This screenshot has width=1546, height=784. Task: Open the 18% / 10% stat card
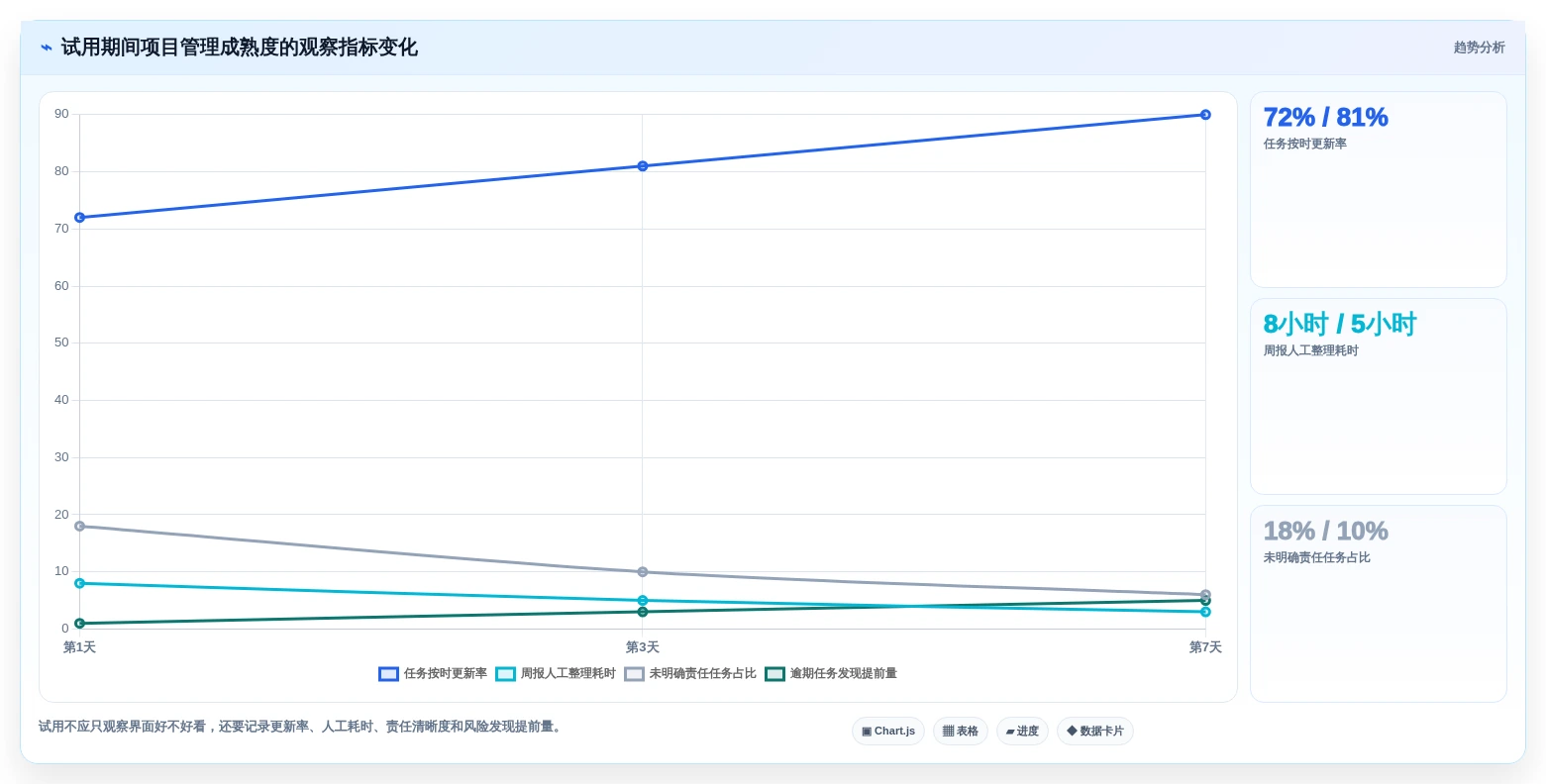1379,604
